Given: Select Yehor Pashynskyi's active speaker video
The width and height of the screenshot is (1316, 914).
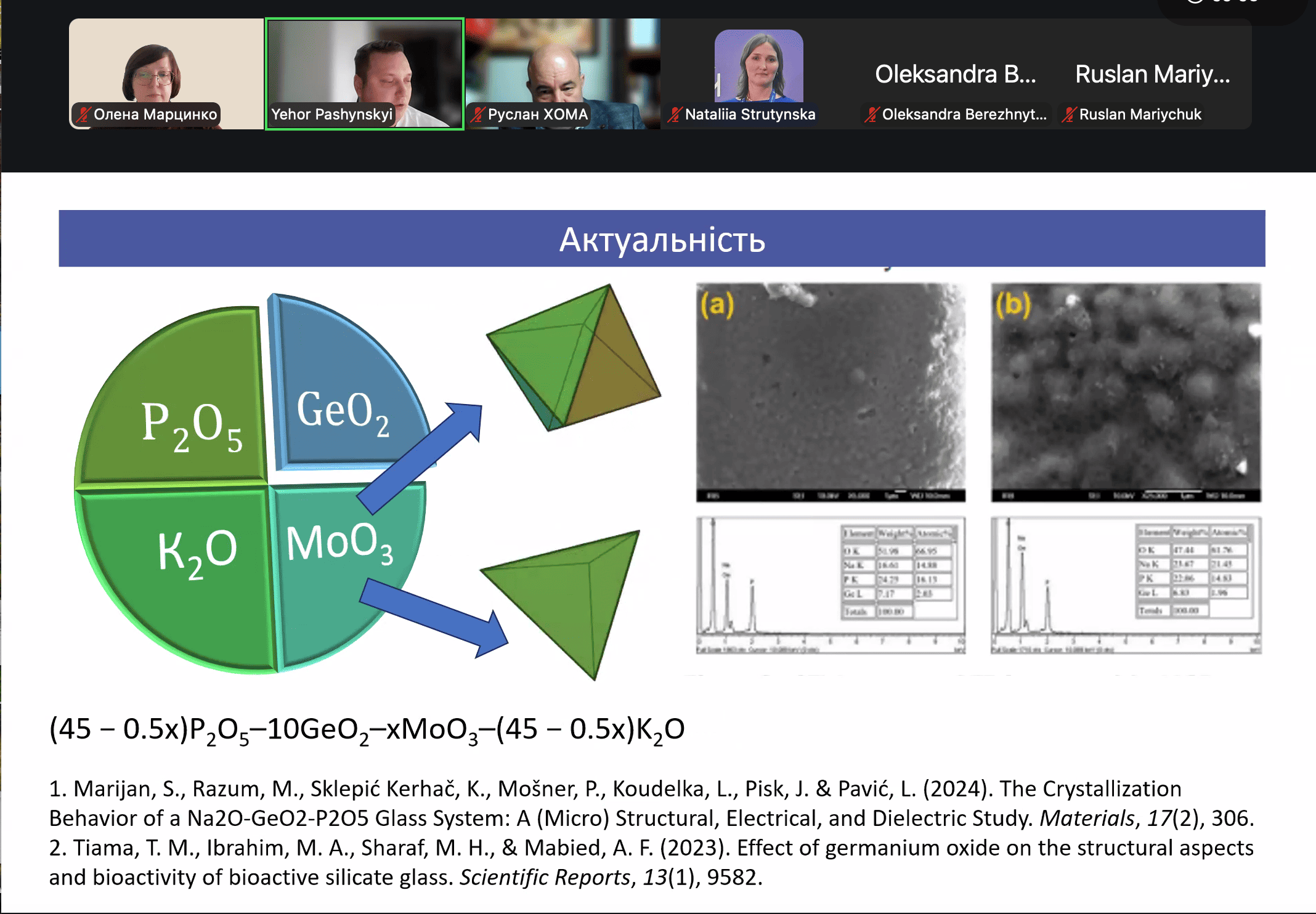Looking at the screenshot, I should [x=364, y=74].
